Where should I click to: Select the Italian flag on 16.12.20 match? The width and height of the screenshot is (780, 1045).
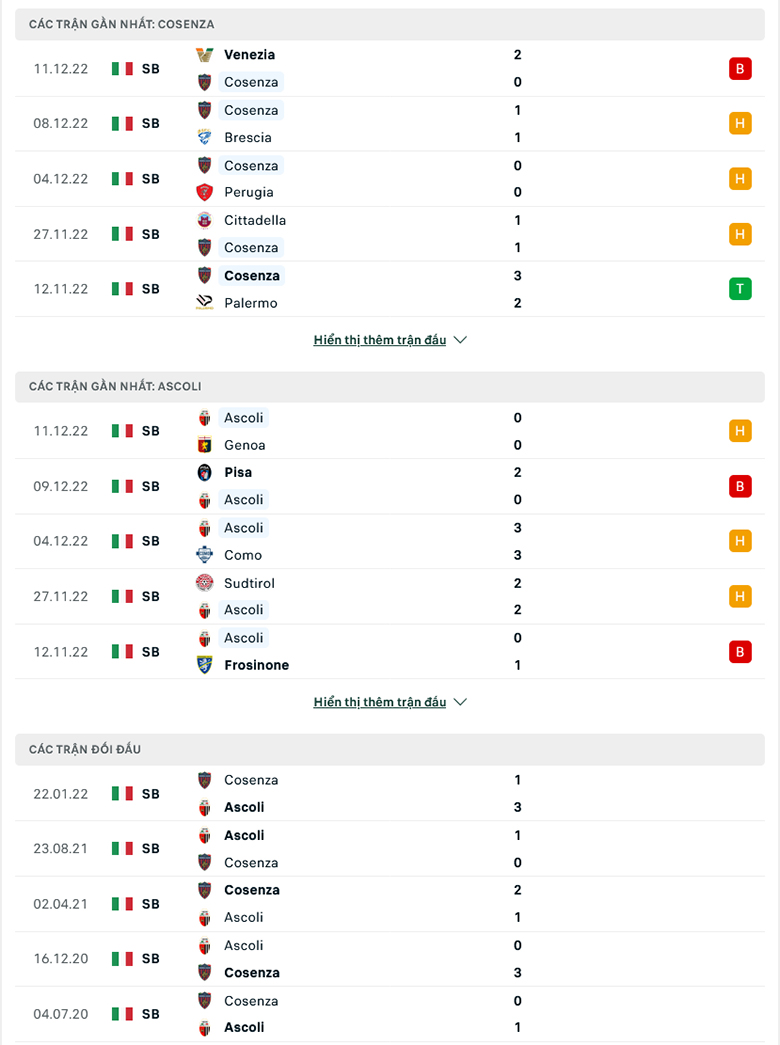[x=122, y=958]
